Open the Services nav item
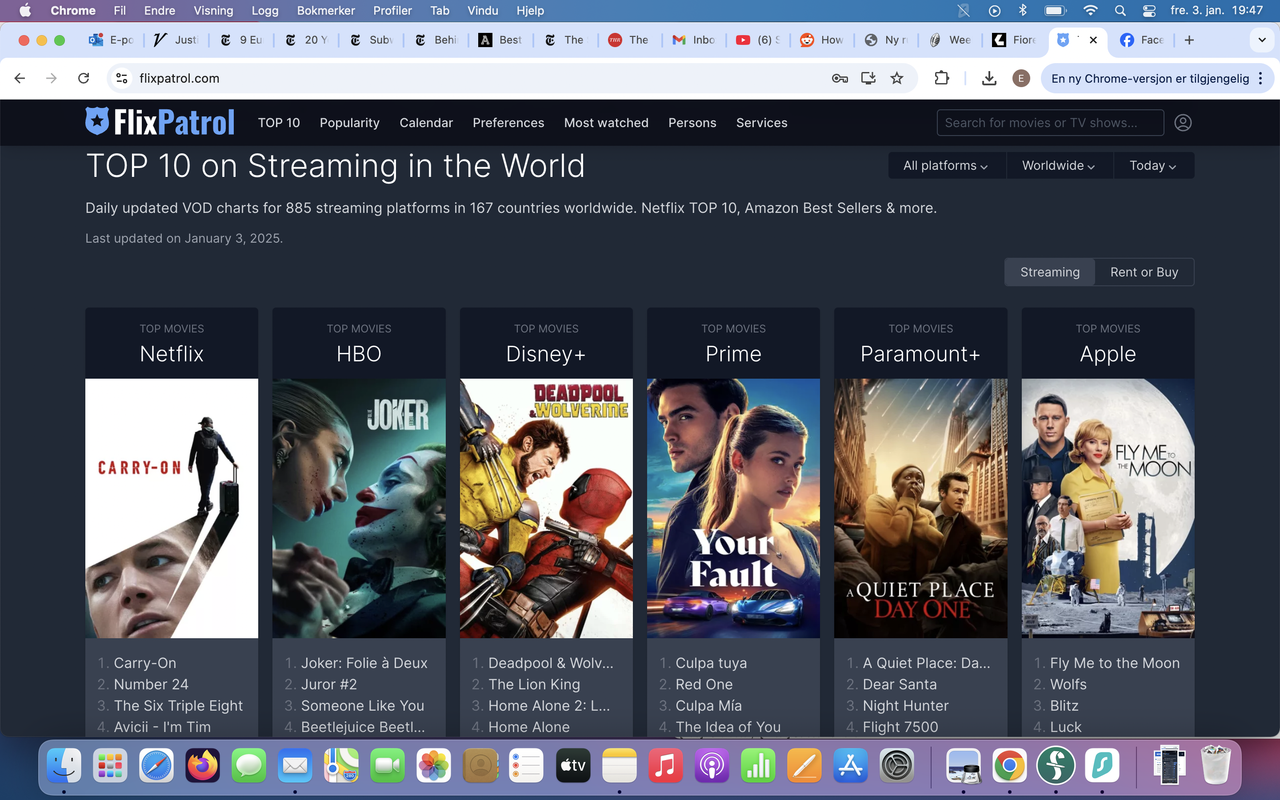The height and width of the screenshot is (800, 1280). (762, 123)
